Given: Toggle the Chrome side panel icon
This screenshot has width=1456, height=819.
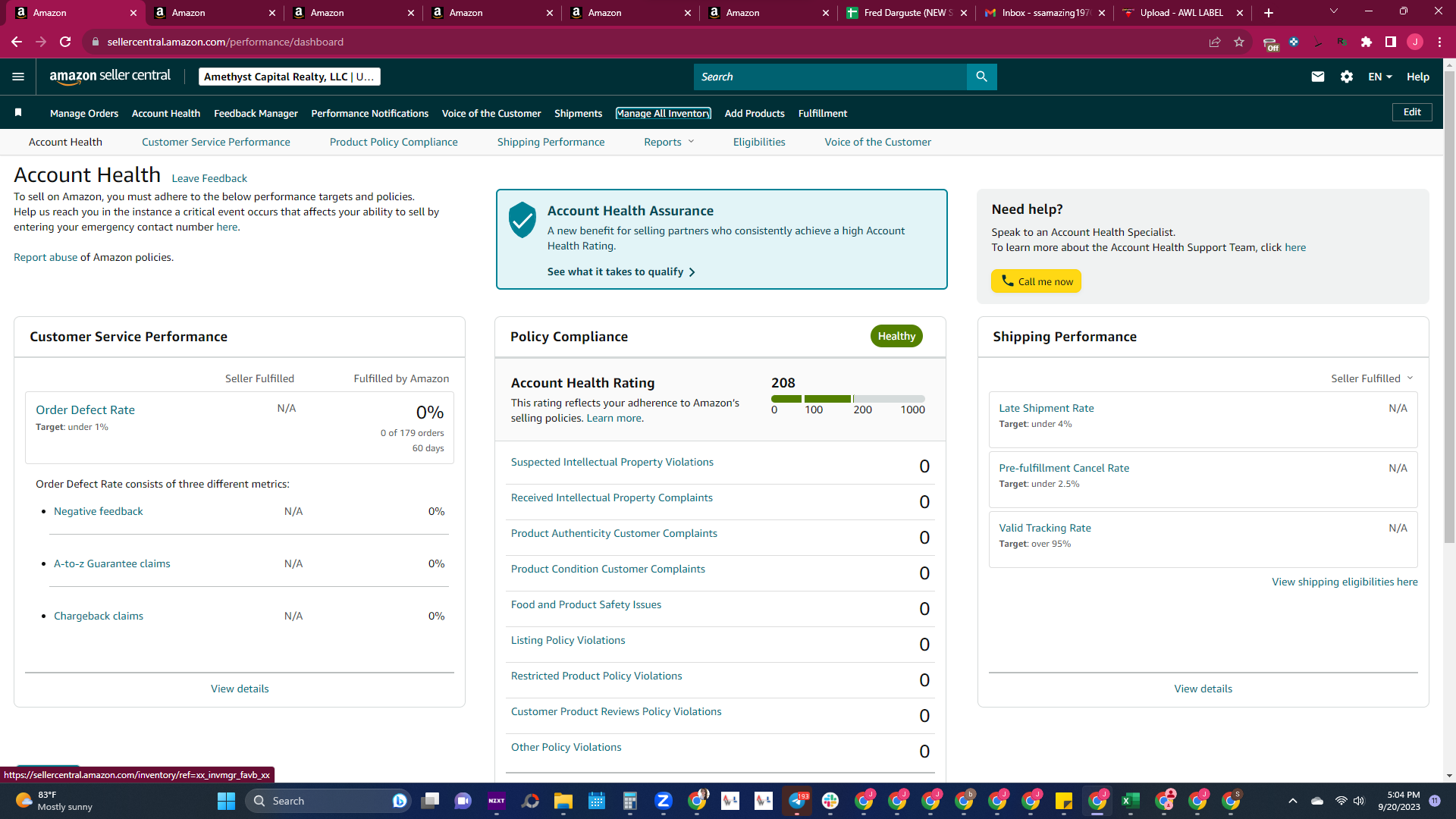Looking at the screenshot, I should point(1391,42).
